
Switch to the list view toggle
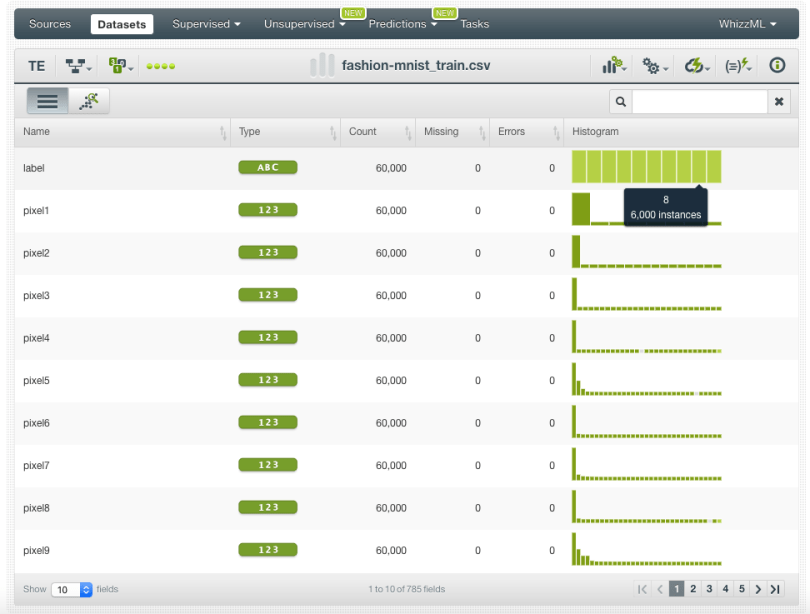pos(47,101)
